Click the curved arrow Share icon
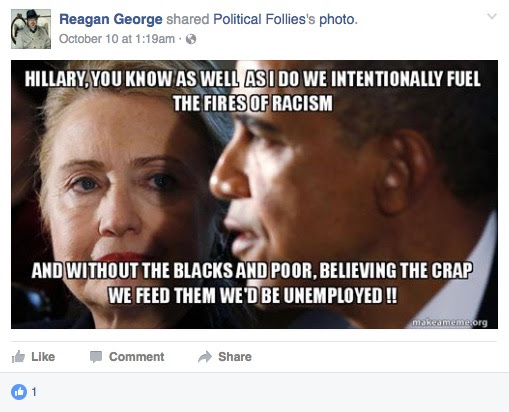Image resolution: width=509 pixels, height=412 pixels. click(205, 357)
